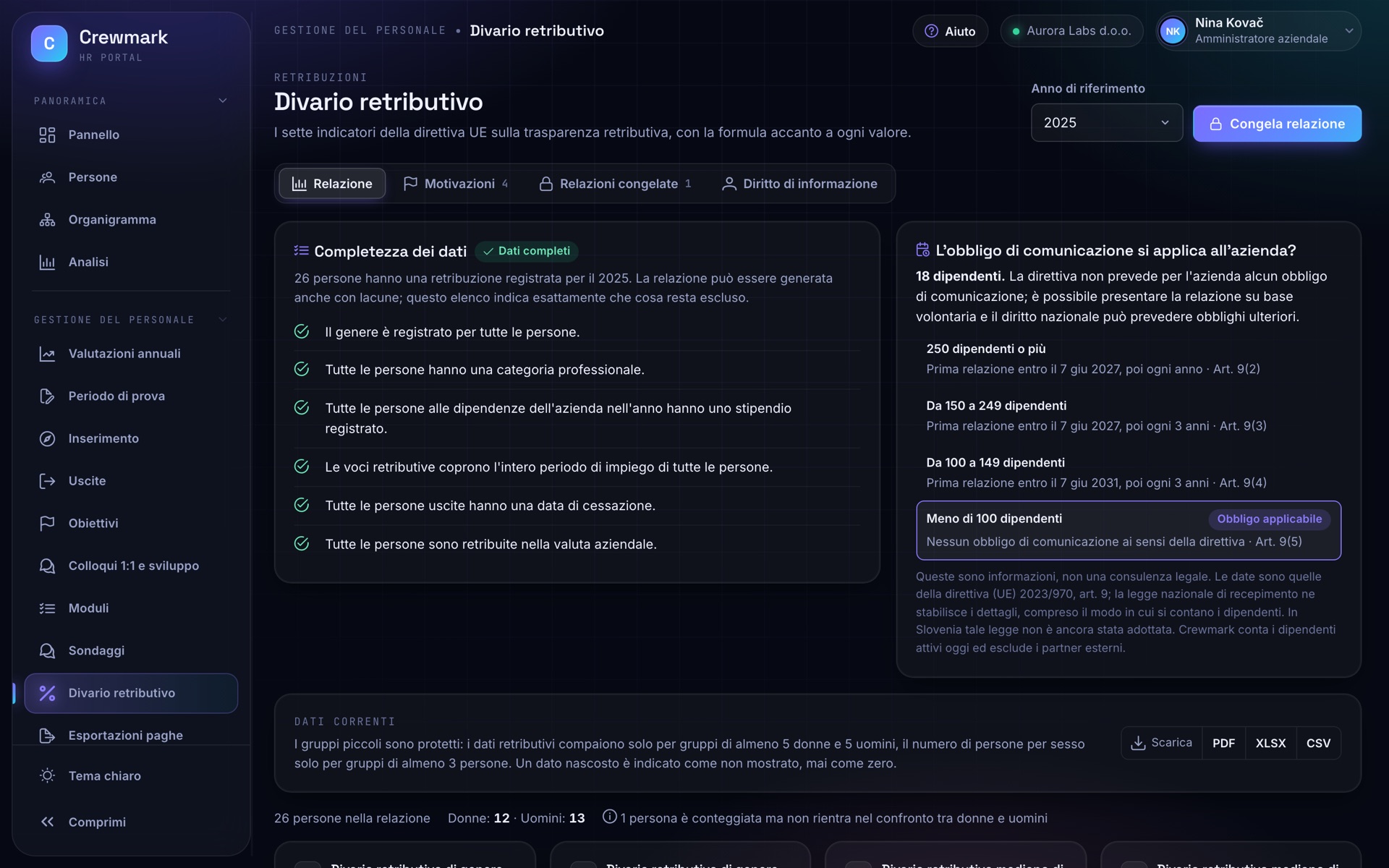
Task: Click GESTIONE DEL PERSONALE breadcrumb
Action: [x=360, y=30]
